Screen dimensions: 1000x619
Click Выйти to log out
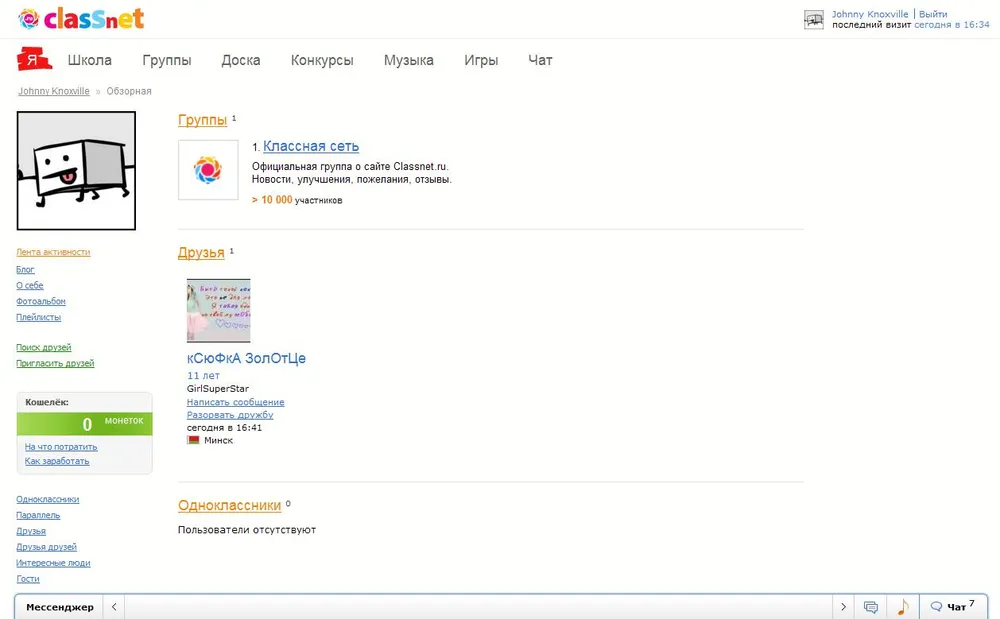933,14
